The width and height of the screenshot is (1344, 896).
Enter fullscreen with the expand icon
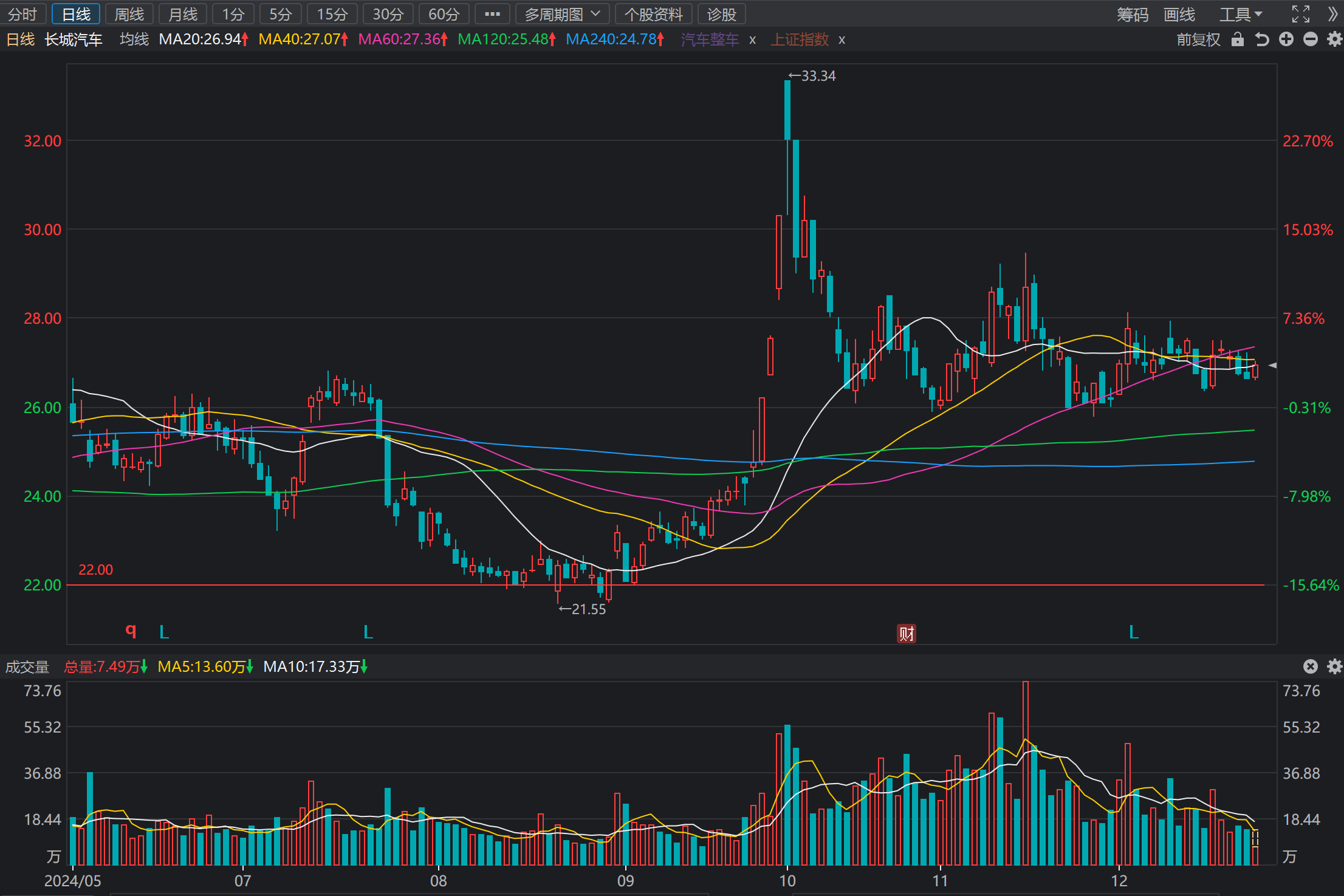[x=1301, y=14]
